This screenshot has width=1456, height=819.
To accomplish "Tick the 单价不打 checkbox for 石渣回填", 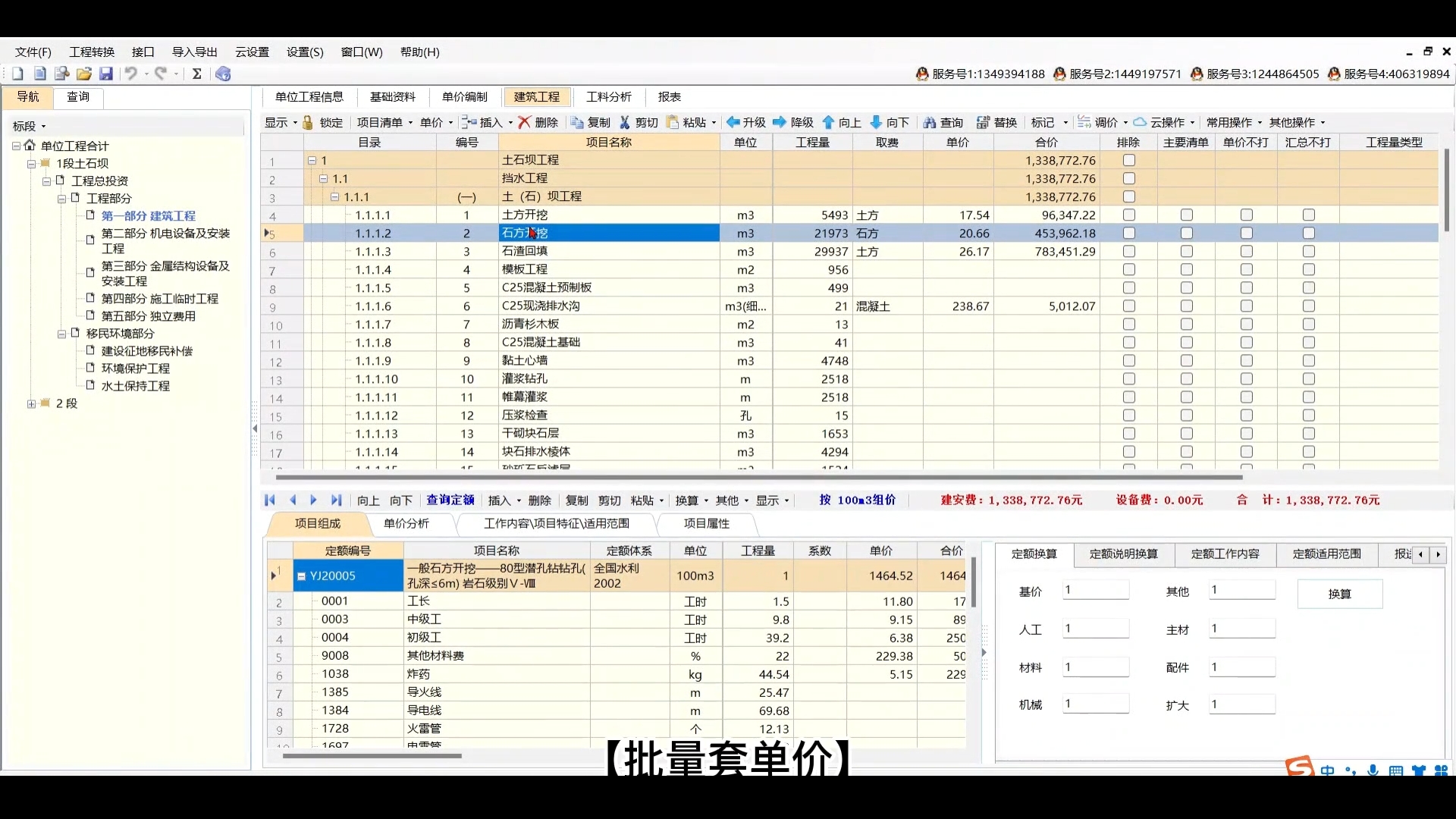I will click(x=1247, y=251).
